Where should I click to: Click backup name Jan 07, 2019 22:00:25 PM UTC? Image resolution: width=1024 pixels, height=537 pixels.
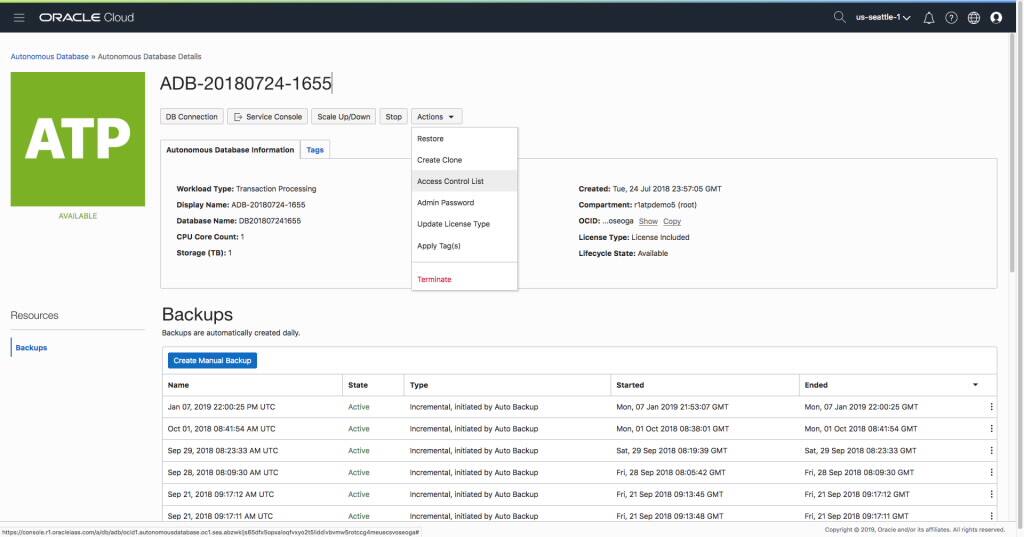pos(221,407)
